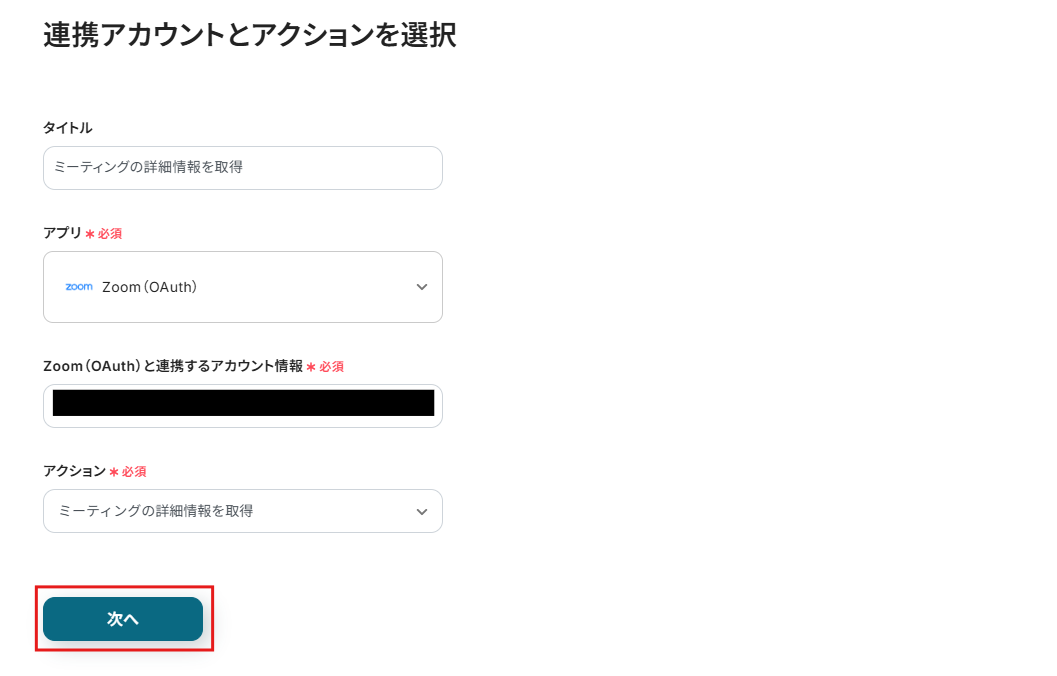Click the 必須 marker next to アプリ
The width and height of the screenshot is (1057, 676).
tap(110, 234)
